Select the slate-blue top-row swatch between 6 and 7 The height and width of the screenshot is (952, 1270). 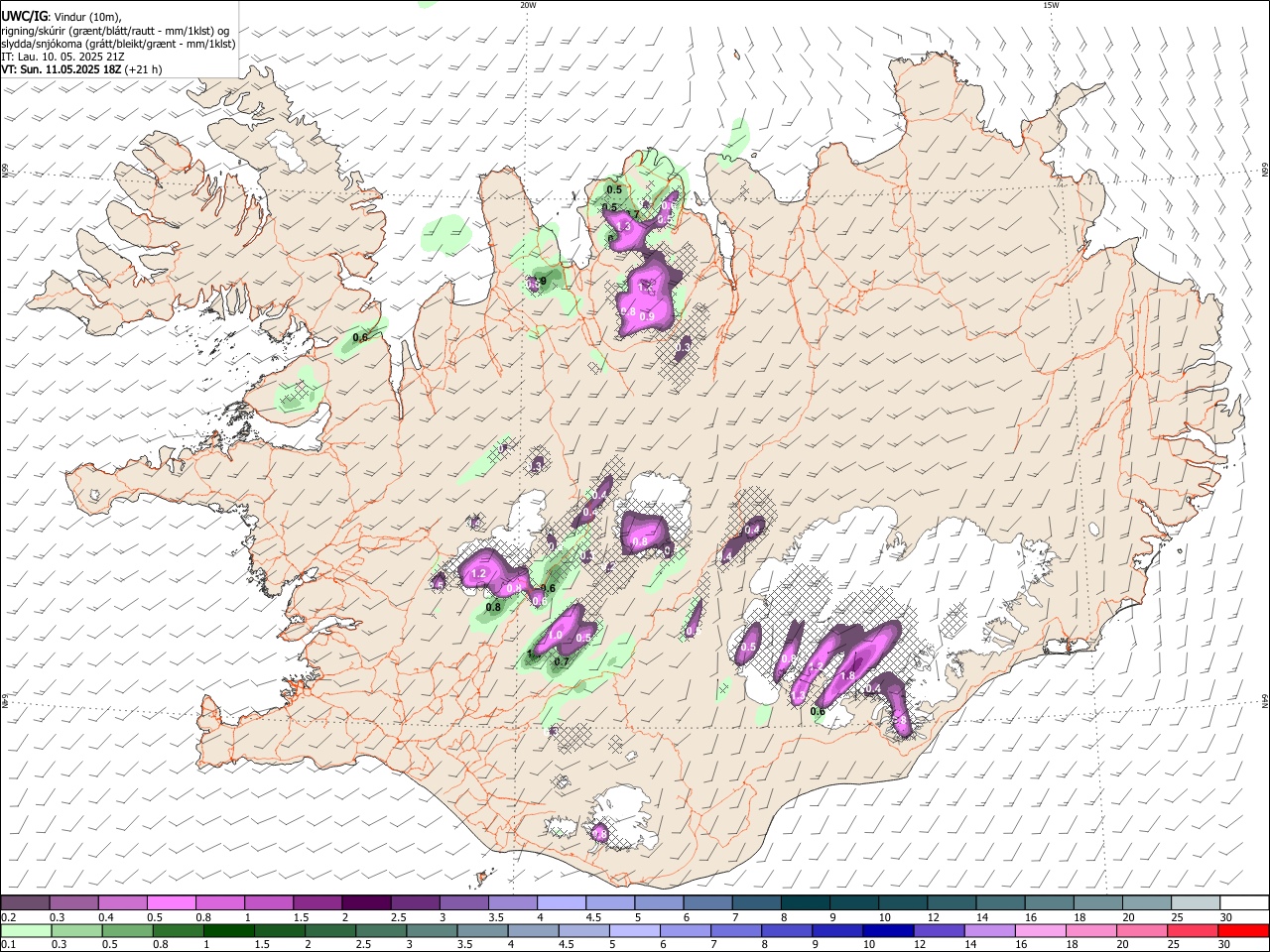click(706, 903)
